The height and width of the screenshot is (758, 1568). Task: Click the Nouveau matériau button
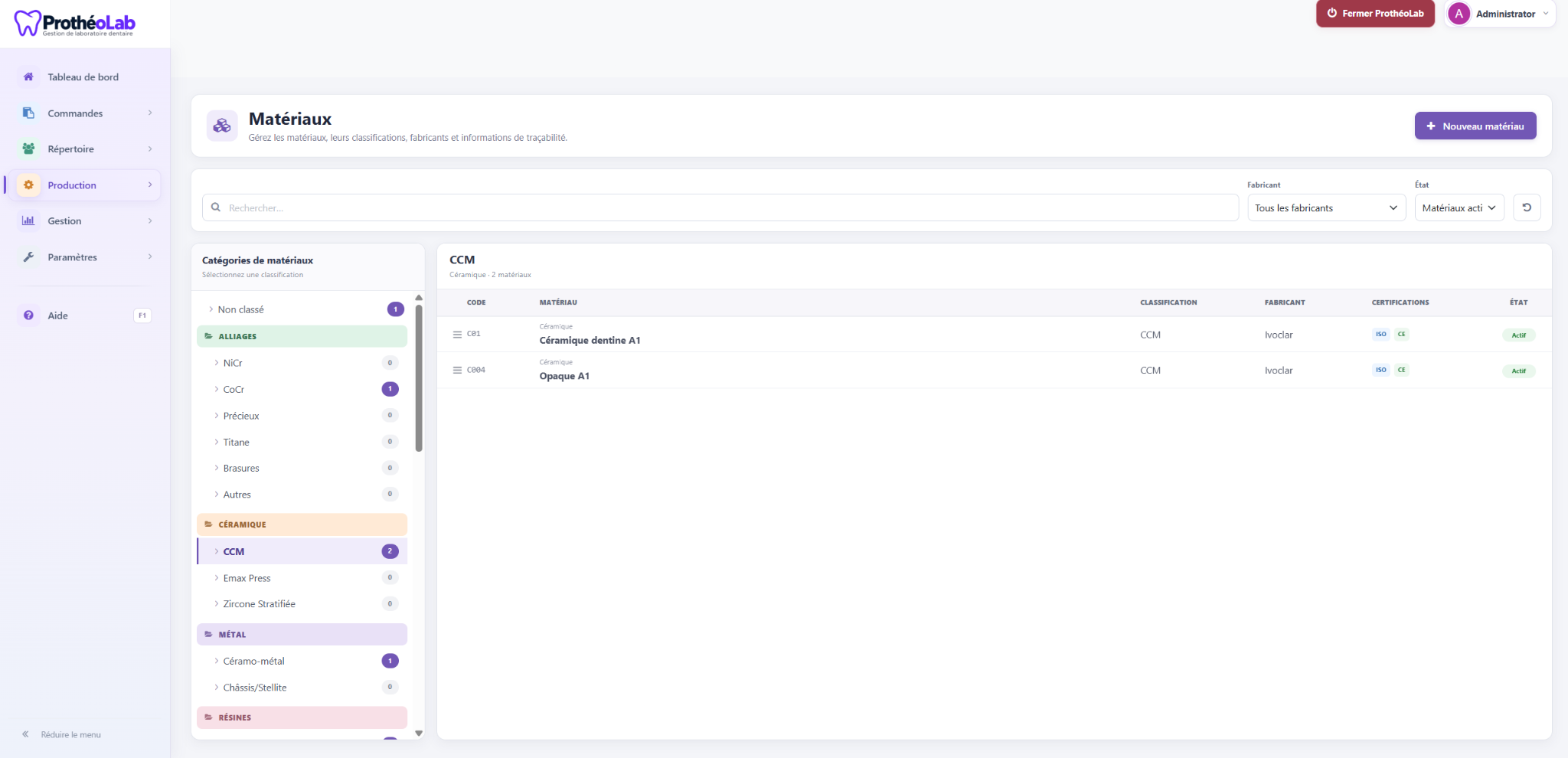pyautogui.click(x=1475, y=126)
